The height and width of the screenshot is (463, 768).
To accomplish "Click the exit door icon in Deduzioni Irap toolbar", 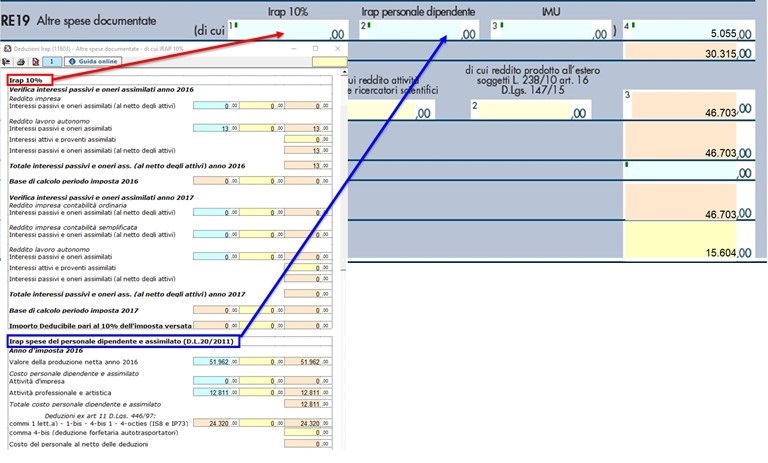I will click(6, 62).
